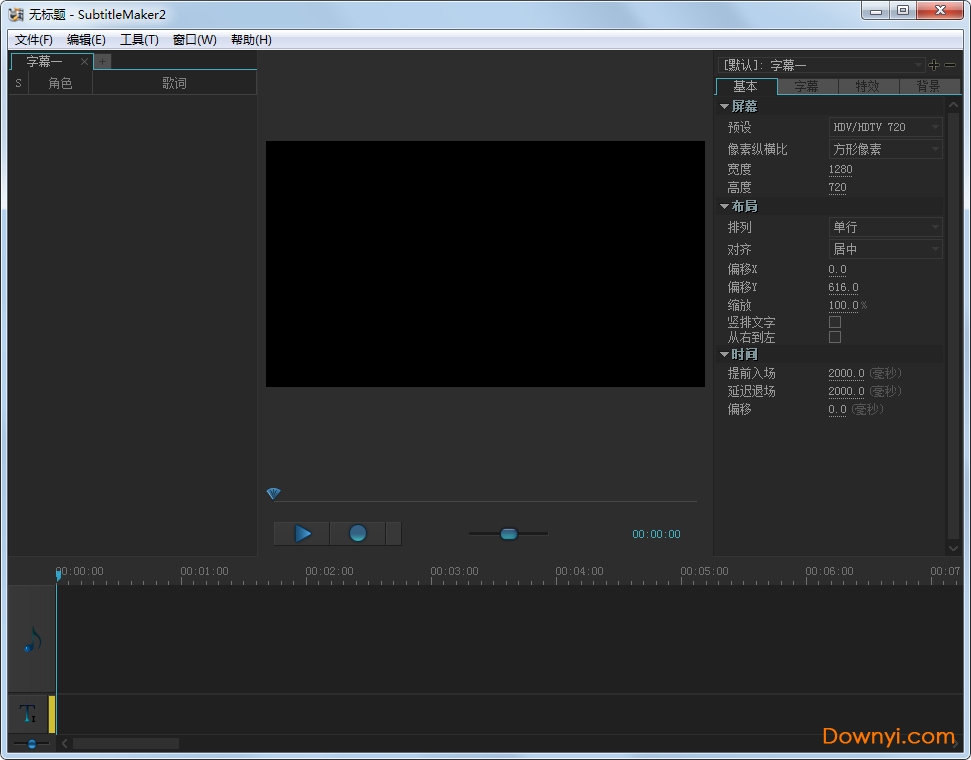Click the blue Play button
This screenshot has height=760, width=971.
(302, 534)
